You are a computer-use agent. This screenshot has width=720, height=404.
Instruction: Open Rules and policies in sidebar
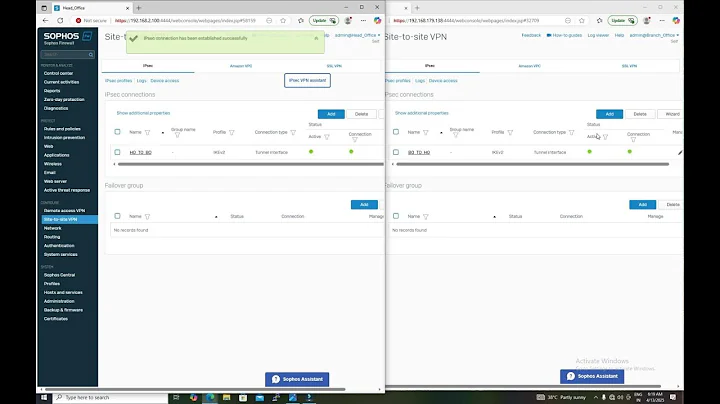point(62,129)
